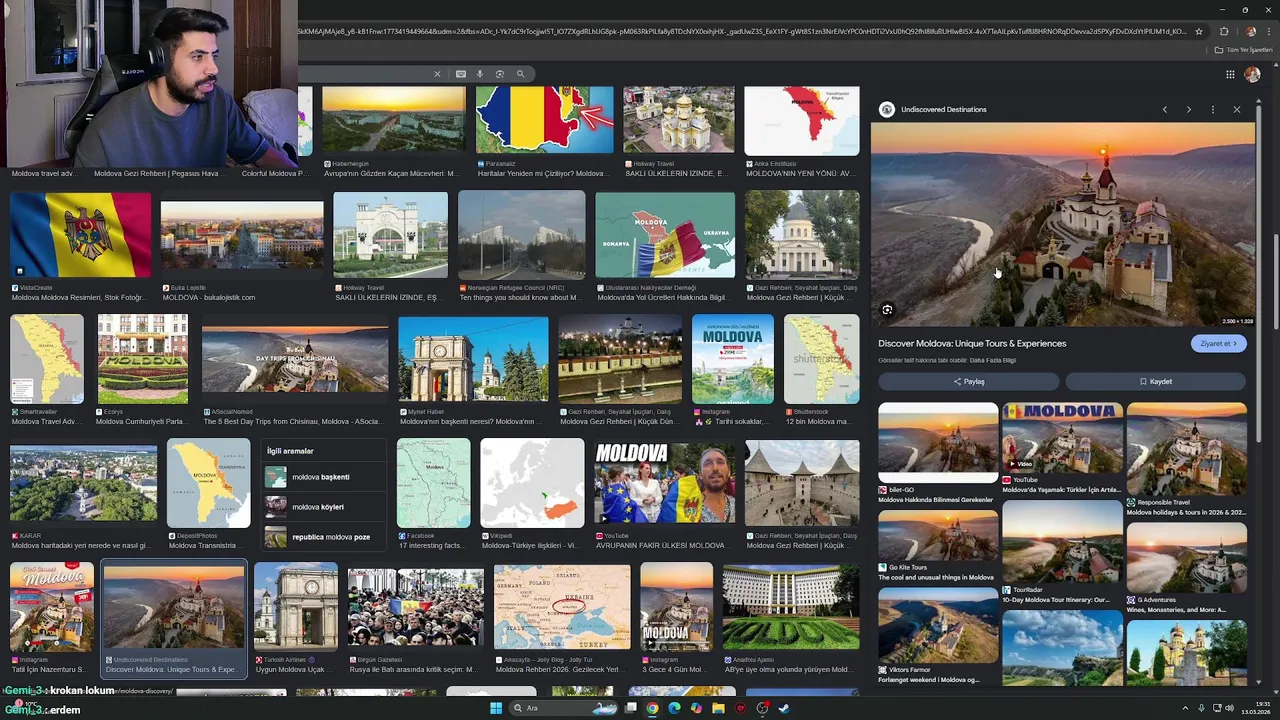Viewport: 1280px width, 720px height.
Task: Switch to Google Chrome in the taskbar
Action: pyautogui.click(x=652, y=708)
